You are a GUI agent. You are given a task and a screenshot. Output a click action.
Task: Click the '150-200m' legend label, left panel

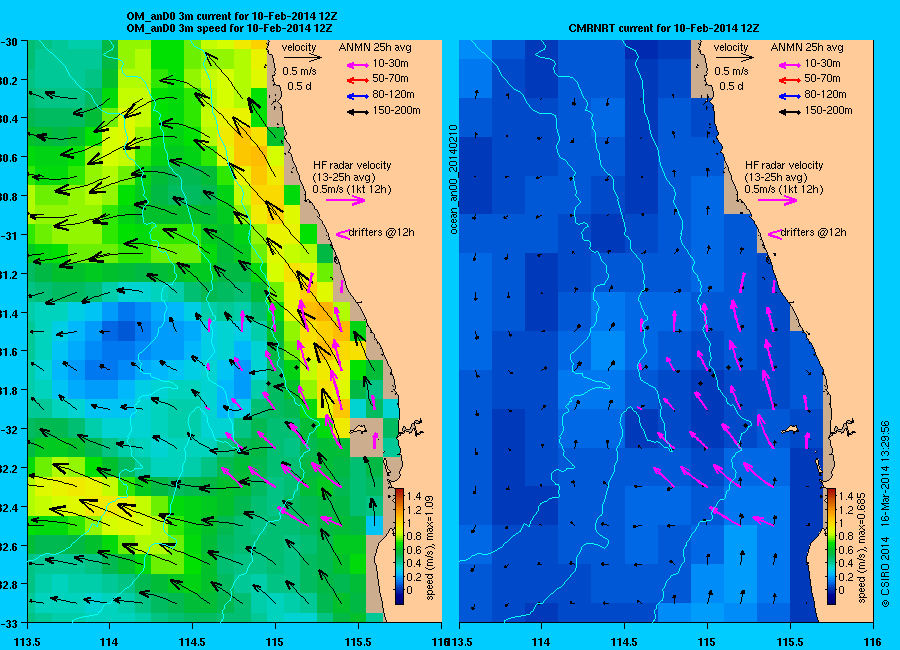click(397, 111)
